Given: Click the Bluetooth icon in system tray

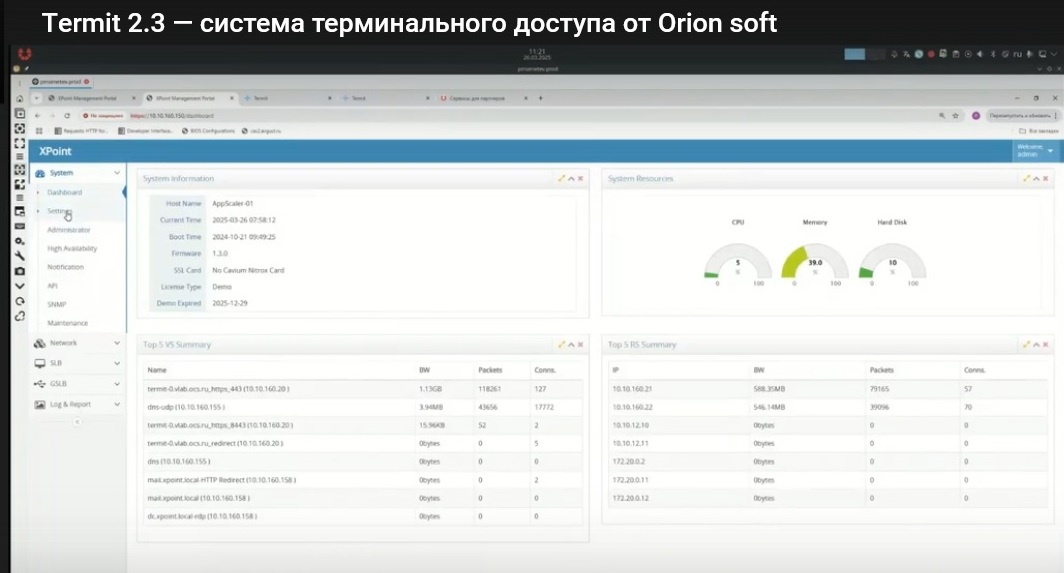Looking at the screenshot, I should (x=993, y=54).
